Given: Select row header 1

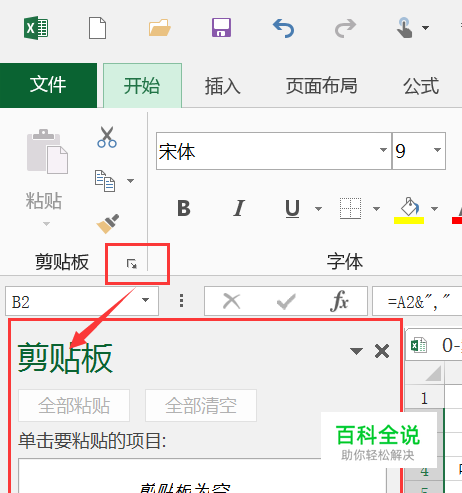Looking at the screenshot, I should point(424,398).
